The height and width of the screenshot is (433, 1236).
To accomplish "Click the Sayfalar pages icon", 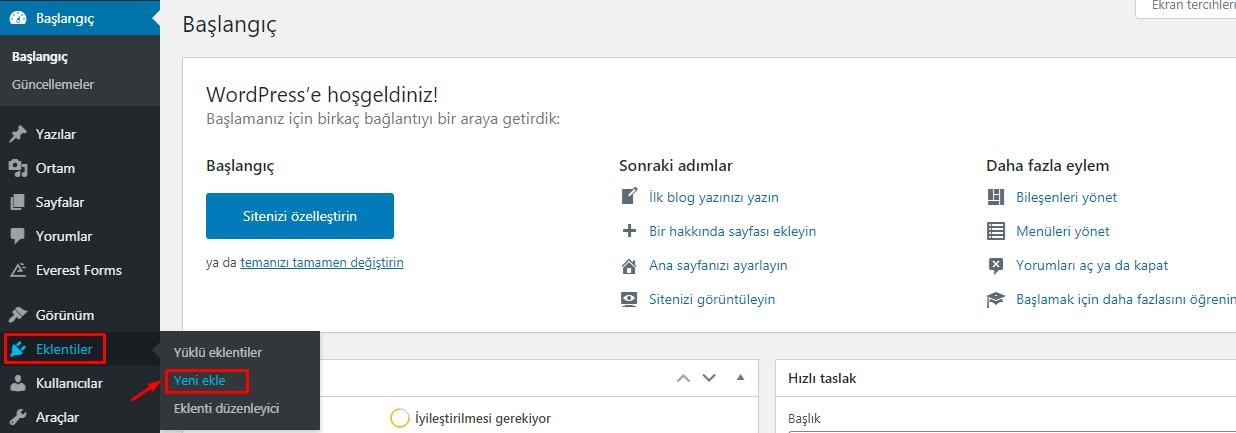I will click(x=18, y=202).
